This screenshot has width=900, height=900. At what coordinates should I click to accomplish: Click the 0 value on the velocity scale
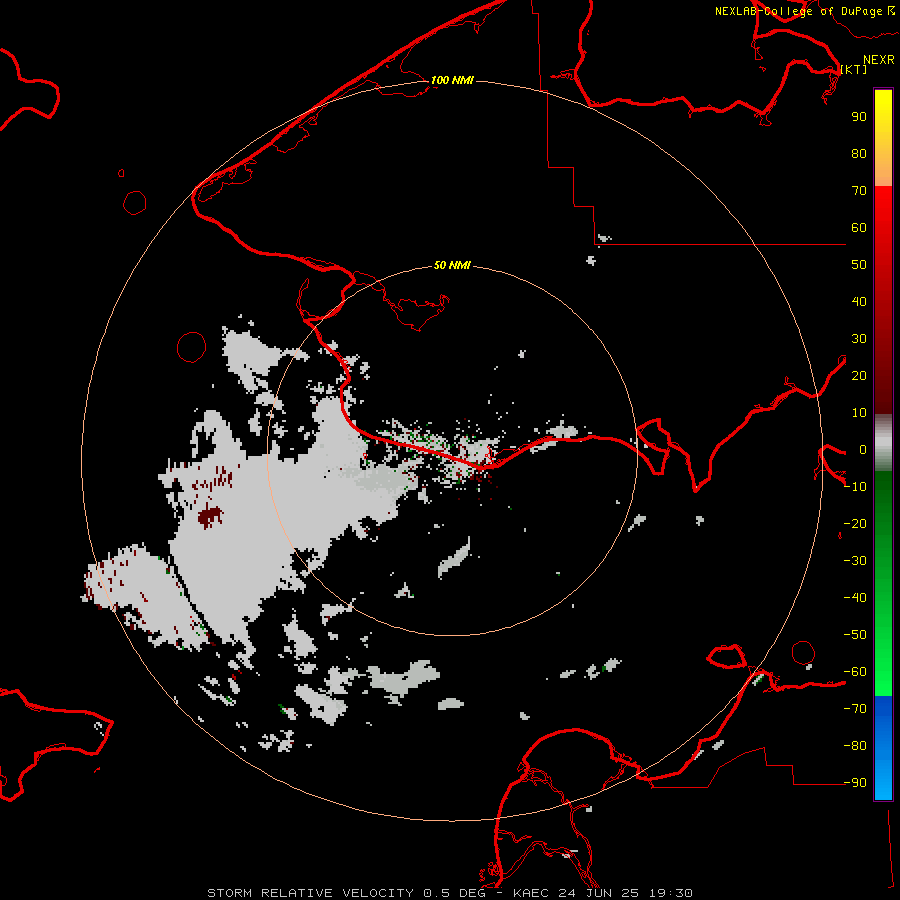(x=863, y=449)
